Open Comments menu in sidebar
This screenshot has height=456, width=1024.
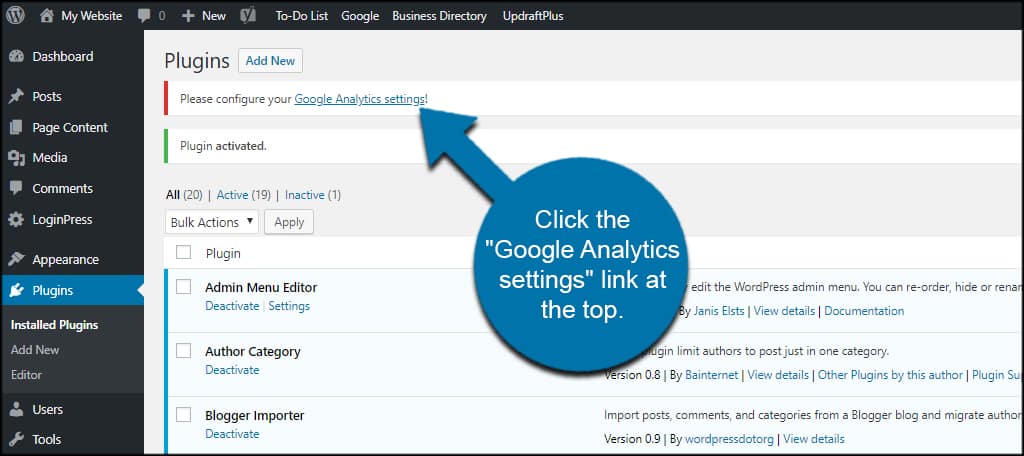click(x=63, y=188)
